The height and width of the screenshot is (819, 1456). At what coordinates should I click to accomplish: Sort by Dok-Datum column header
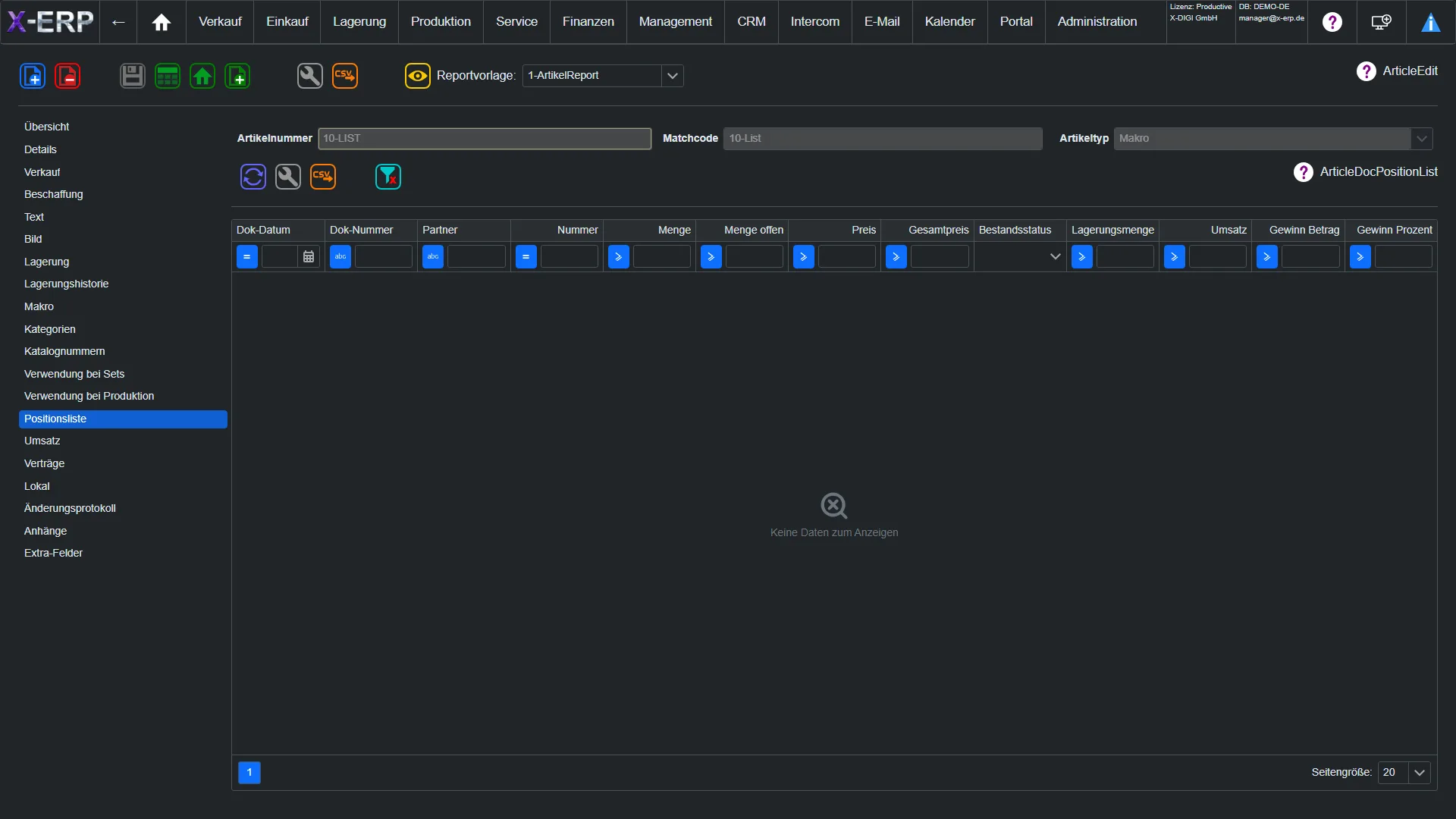[278, 231]
